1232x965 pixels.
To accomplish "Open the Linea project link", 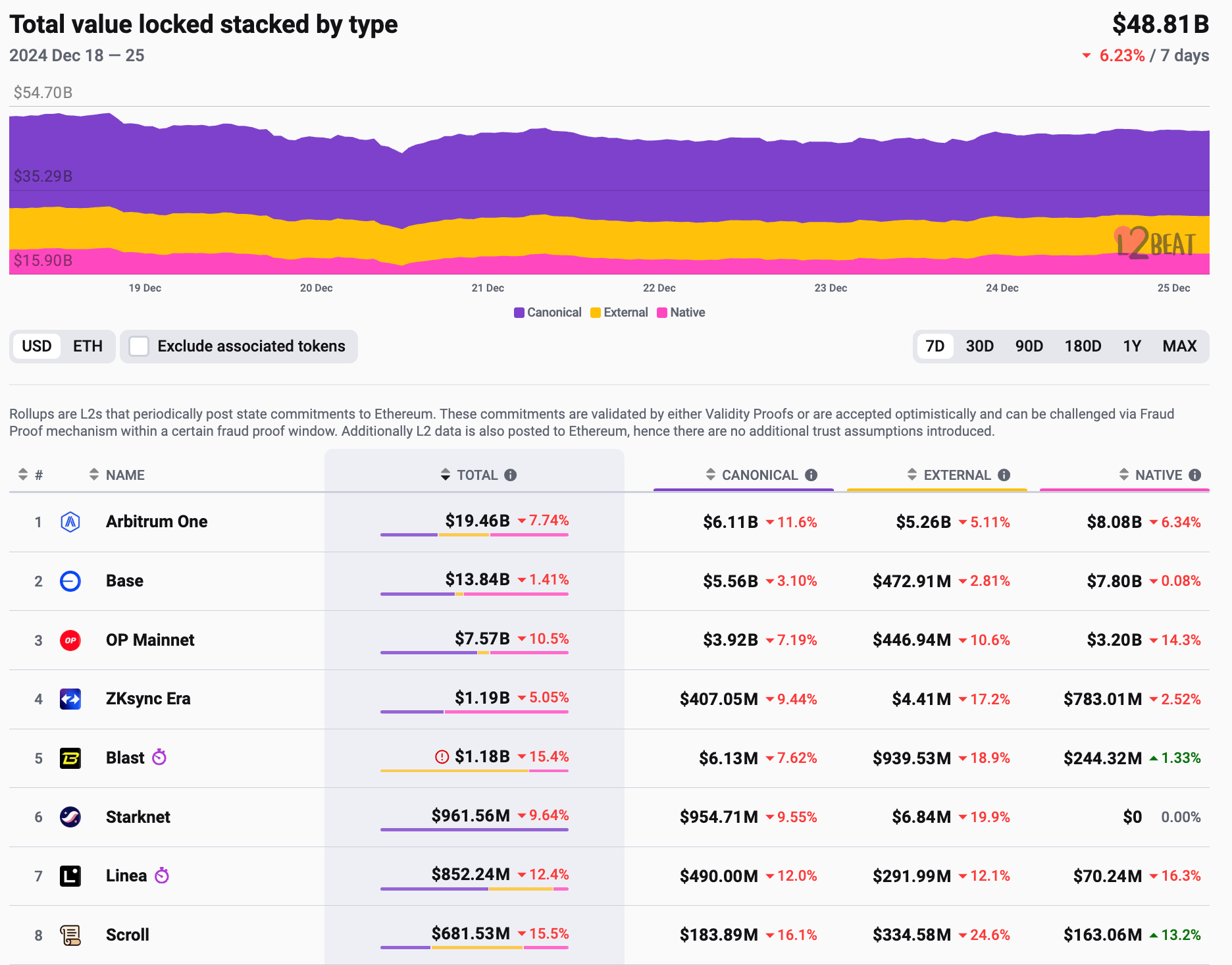I will coord(126,875).
